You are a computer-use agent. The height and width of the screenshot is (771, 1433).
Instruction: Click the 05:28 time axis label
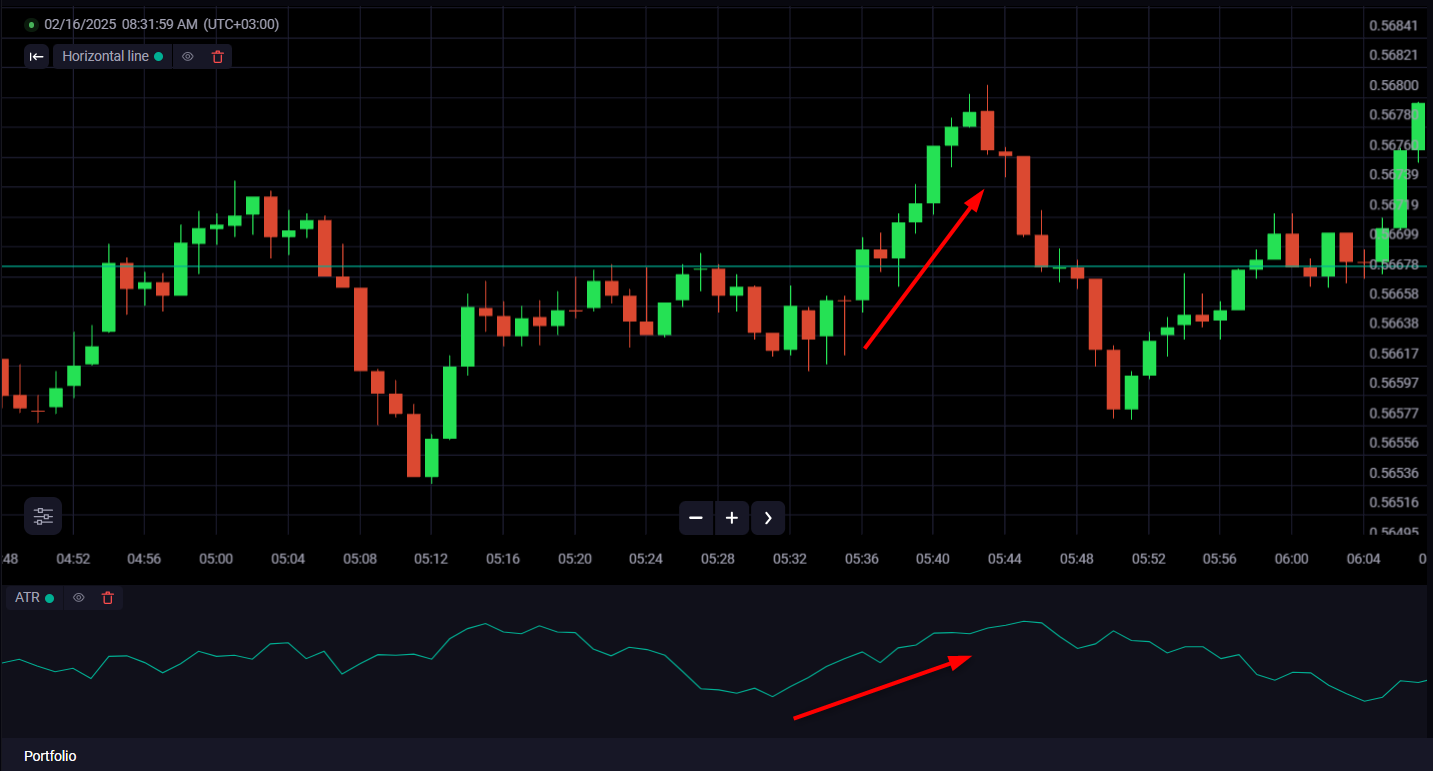coord(718,558)
